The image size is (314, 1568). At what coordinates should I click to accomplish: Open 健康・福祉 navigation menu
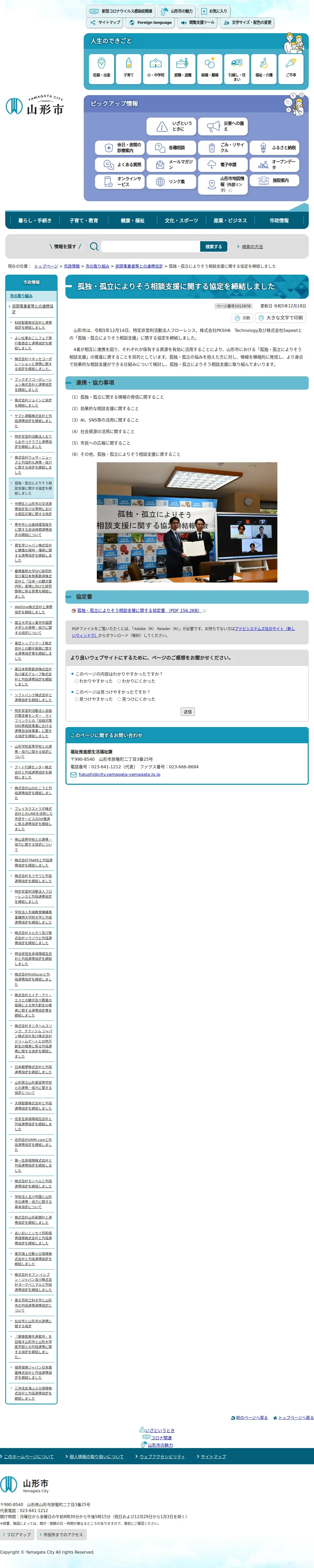point(132,221)
